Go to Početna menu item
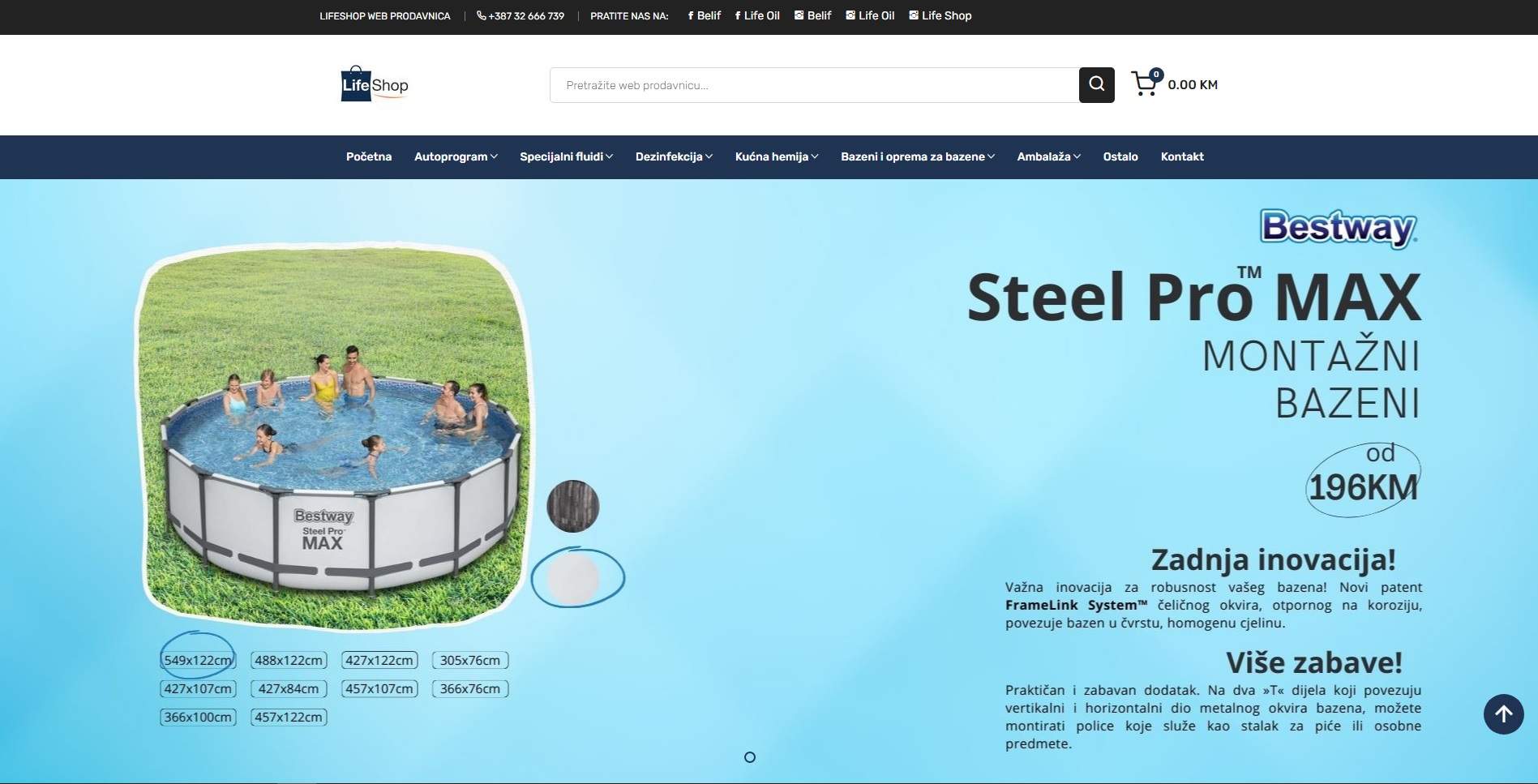1538x784 pixels. pos(369,156)
